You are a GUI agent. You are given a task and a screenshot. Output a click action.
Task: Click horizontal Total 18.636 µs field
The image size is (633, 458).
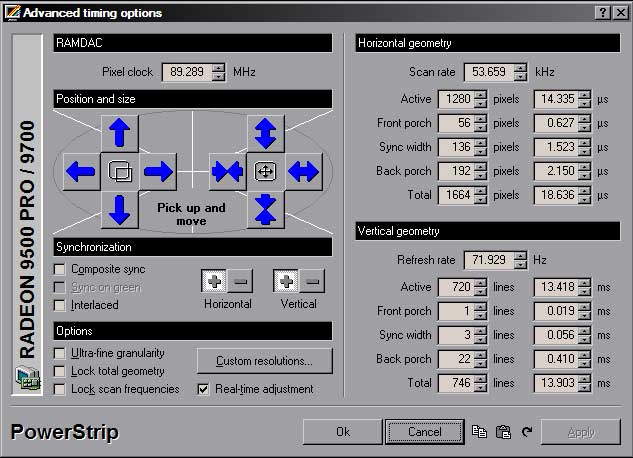[556, 195]
